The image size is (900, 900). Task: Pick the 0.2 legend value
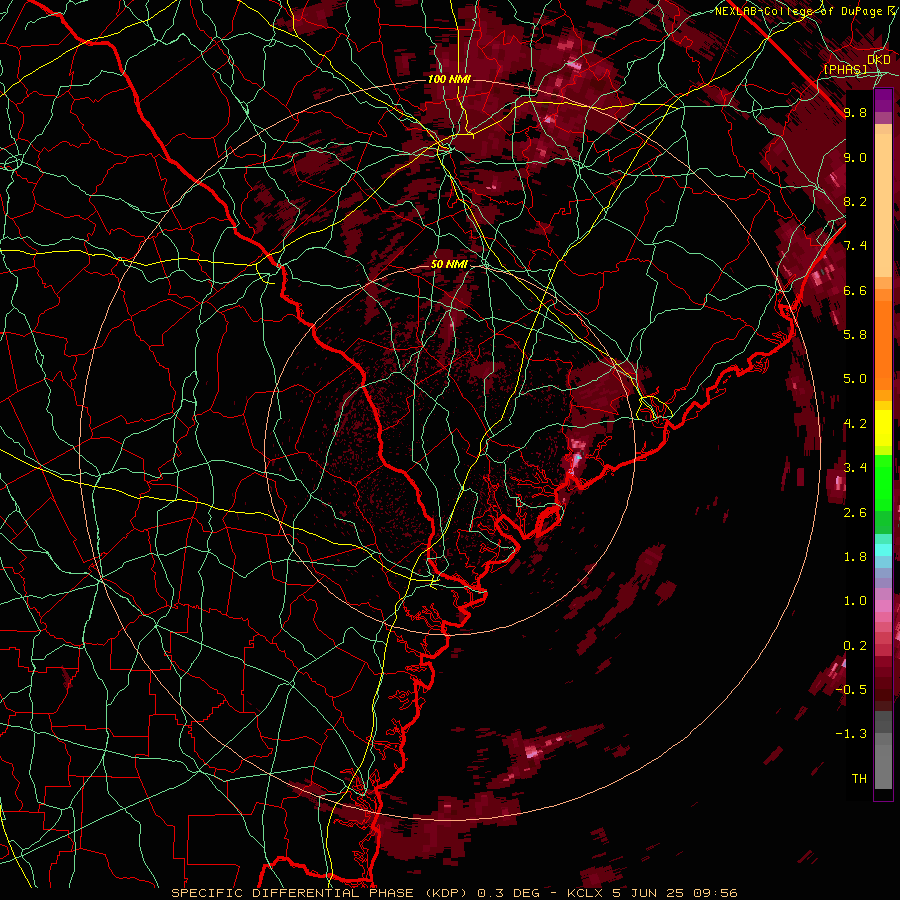coord(855,646)
